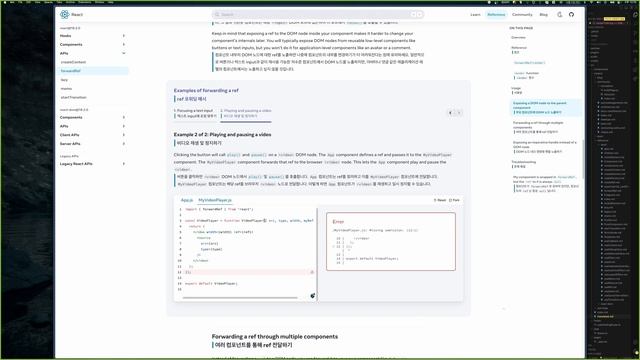Click the play() inline code in description

point(233,155)
